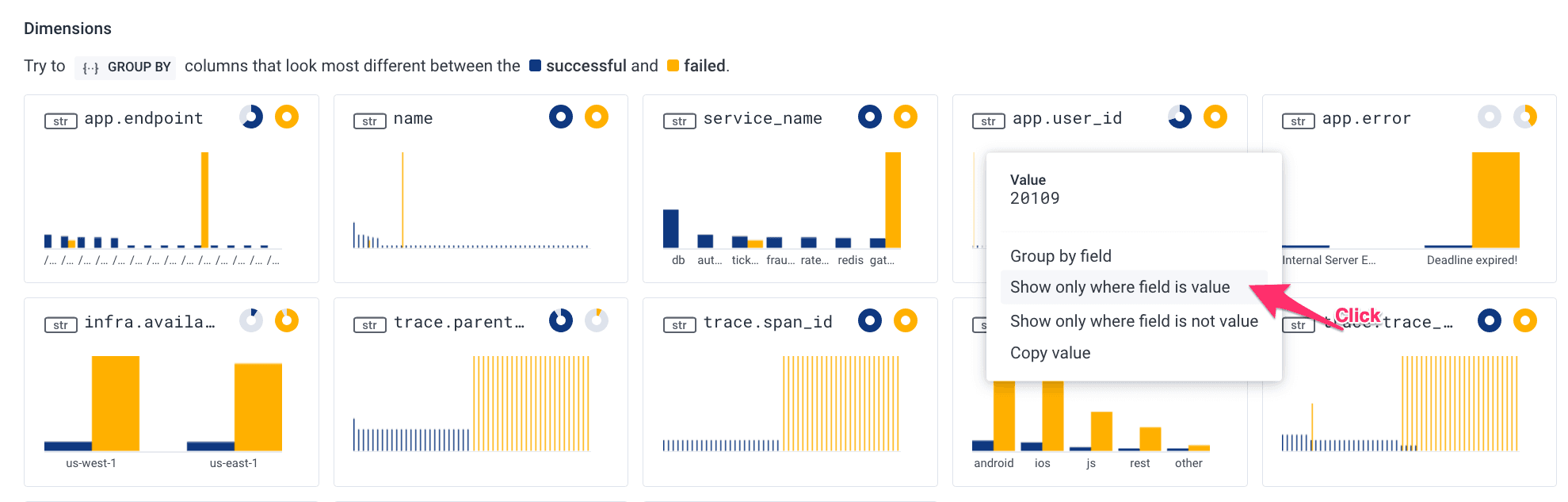Image resolution: width=1568 pixels, height=502 pixels.
Task: Click the orange 'Deadline expired!' bar in app.error
Action: coord(1495,200)
